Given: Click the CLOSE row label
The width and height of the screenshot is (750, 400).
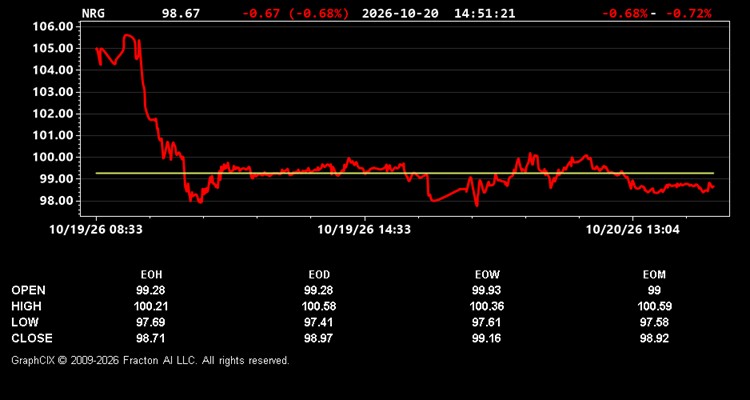Looking at the screenshot, I should (x=32, y=338).
